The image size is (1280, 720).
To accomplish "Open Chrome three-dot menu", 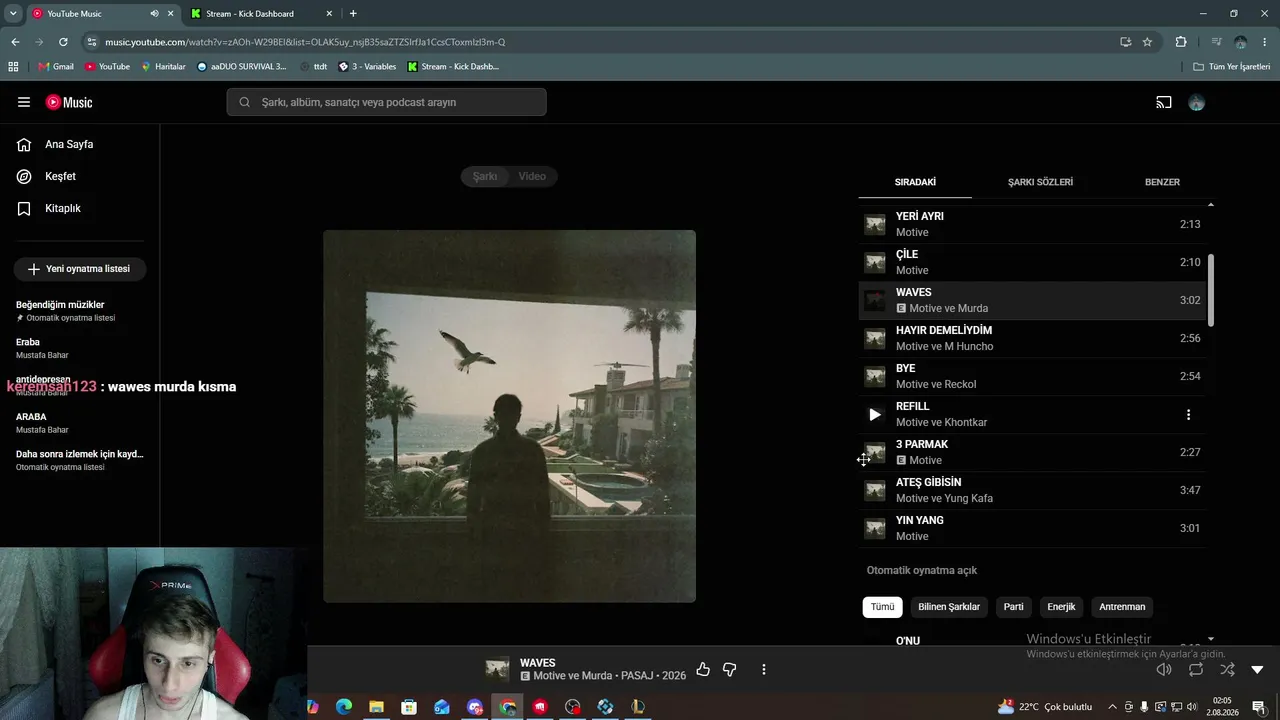I will (x=1265, y=42).
